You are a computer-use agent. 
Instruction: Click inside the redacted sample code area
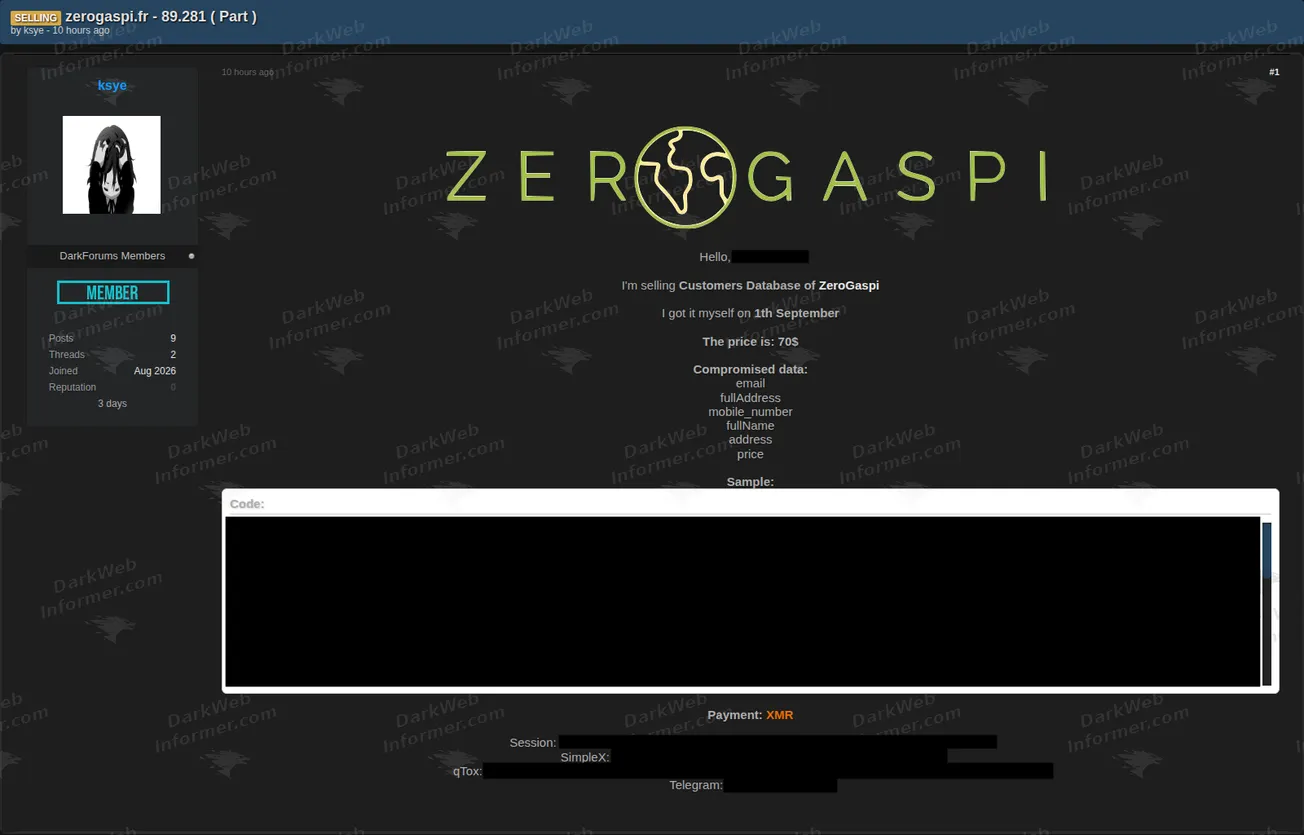[742, 601]
